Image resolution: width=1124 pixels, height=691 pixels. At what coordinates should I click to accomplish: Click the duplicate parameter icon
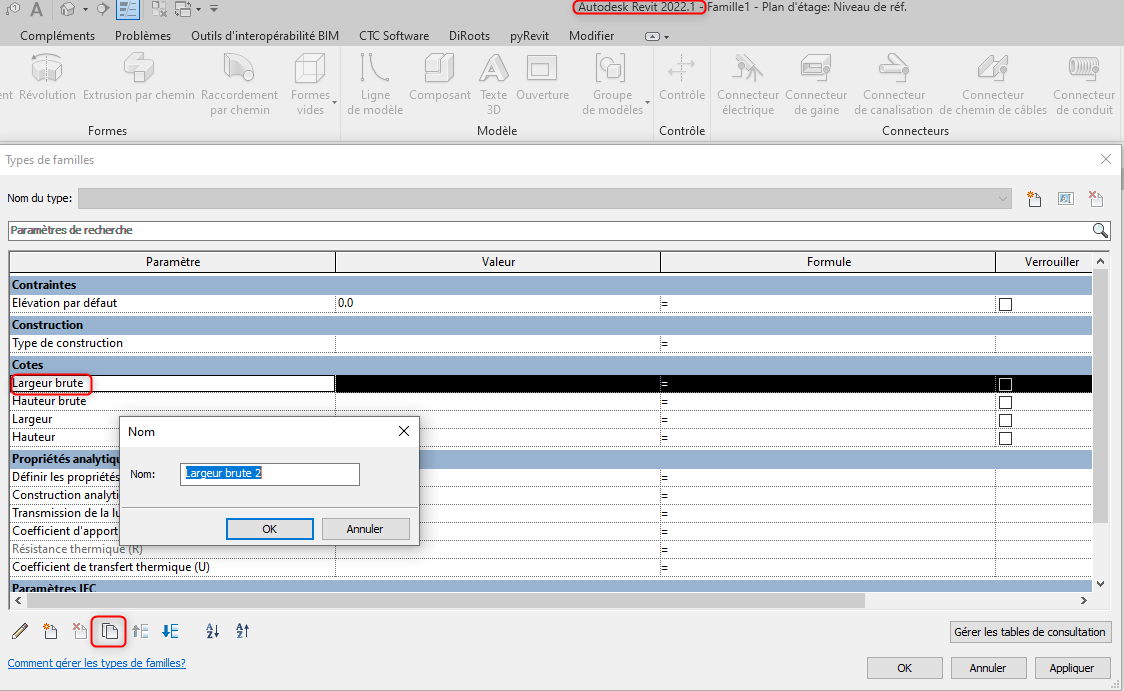click(x=110, y=631)
